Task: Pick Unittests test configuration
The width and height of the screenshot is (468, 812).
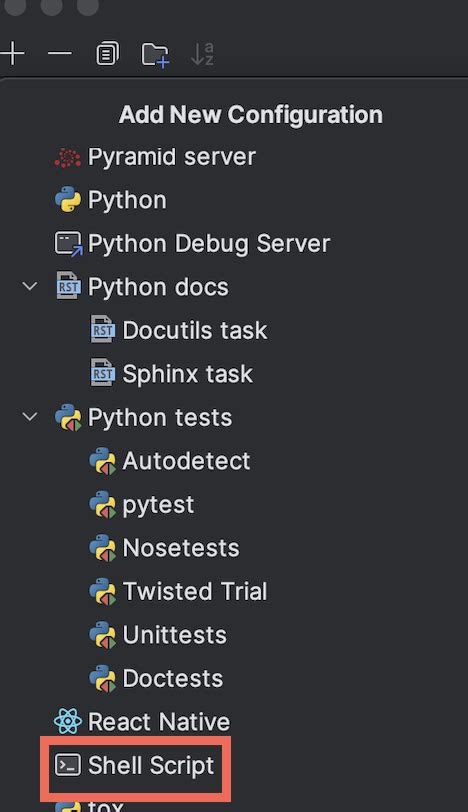Action: 174,635
